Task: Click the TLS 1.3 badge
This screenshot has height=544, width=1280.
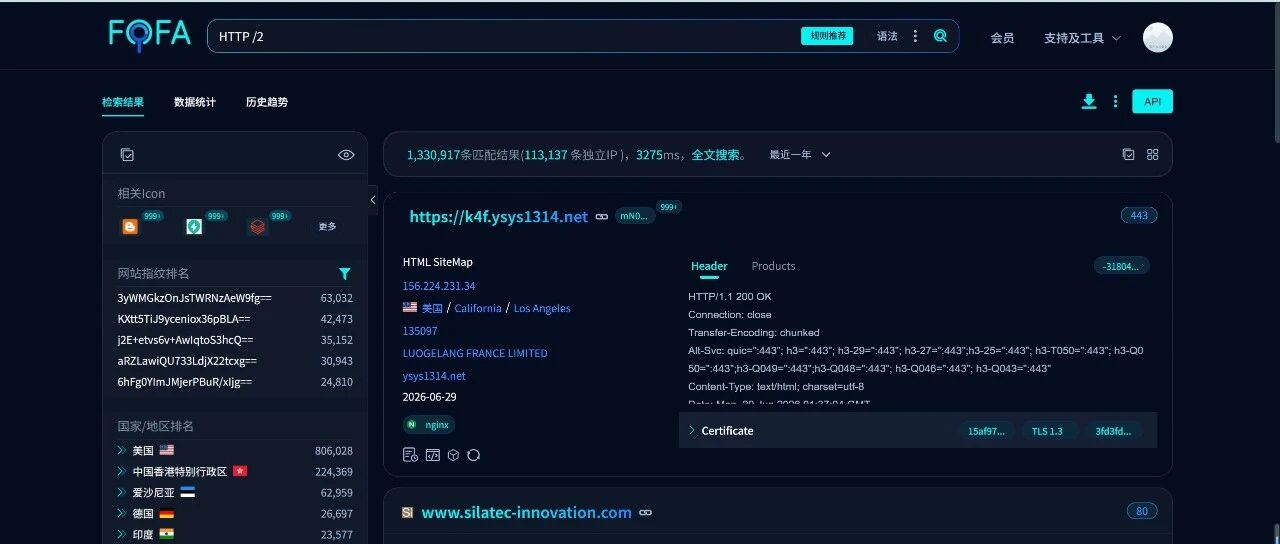Action: click(x=1047, y=431)
